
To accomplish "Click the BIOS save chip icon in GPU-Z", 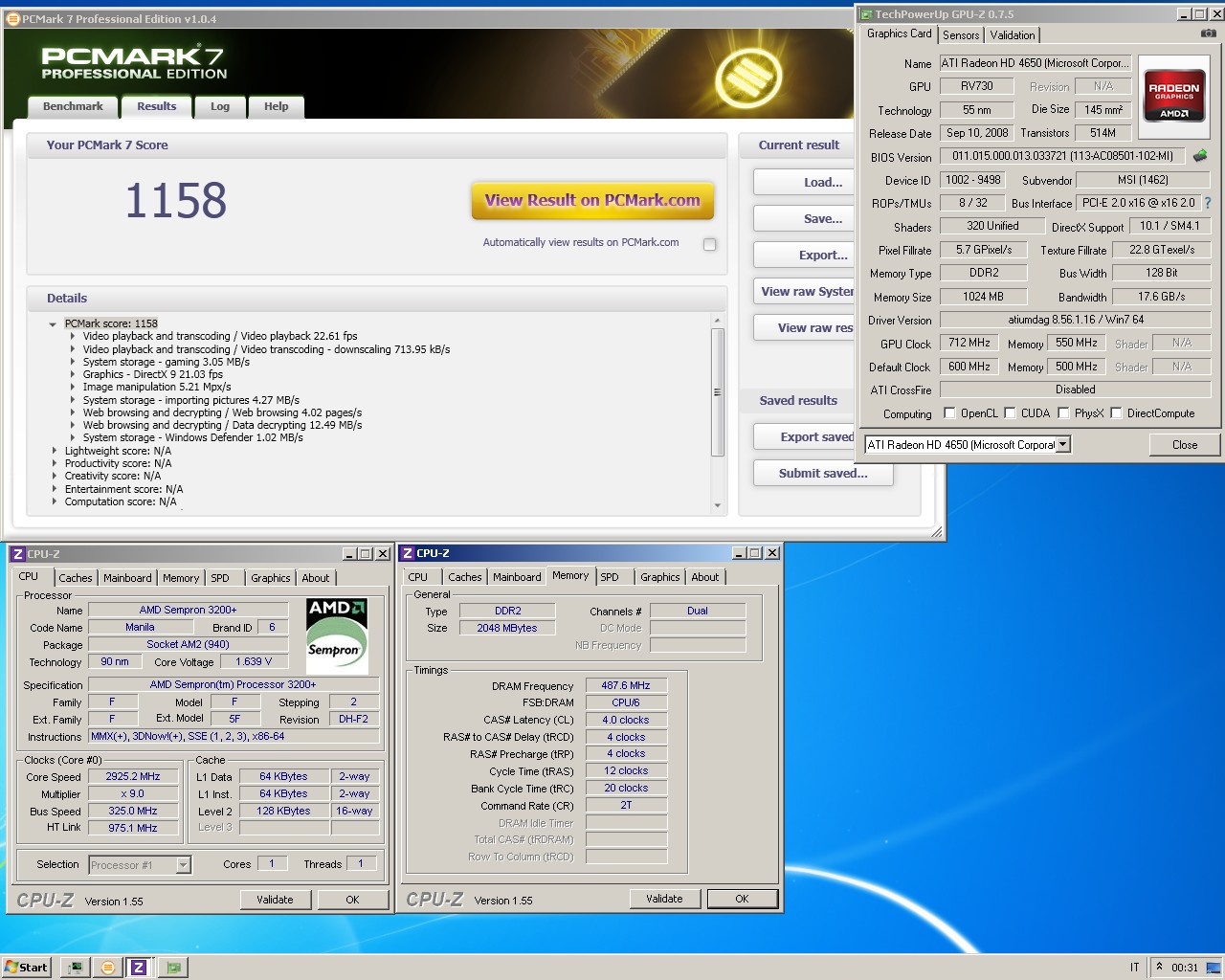I will [x=1200, y=155].
